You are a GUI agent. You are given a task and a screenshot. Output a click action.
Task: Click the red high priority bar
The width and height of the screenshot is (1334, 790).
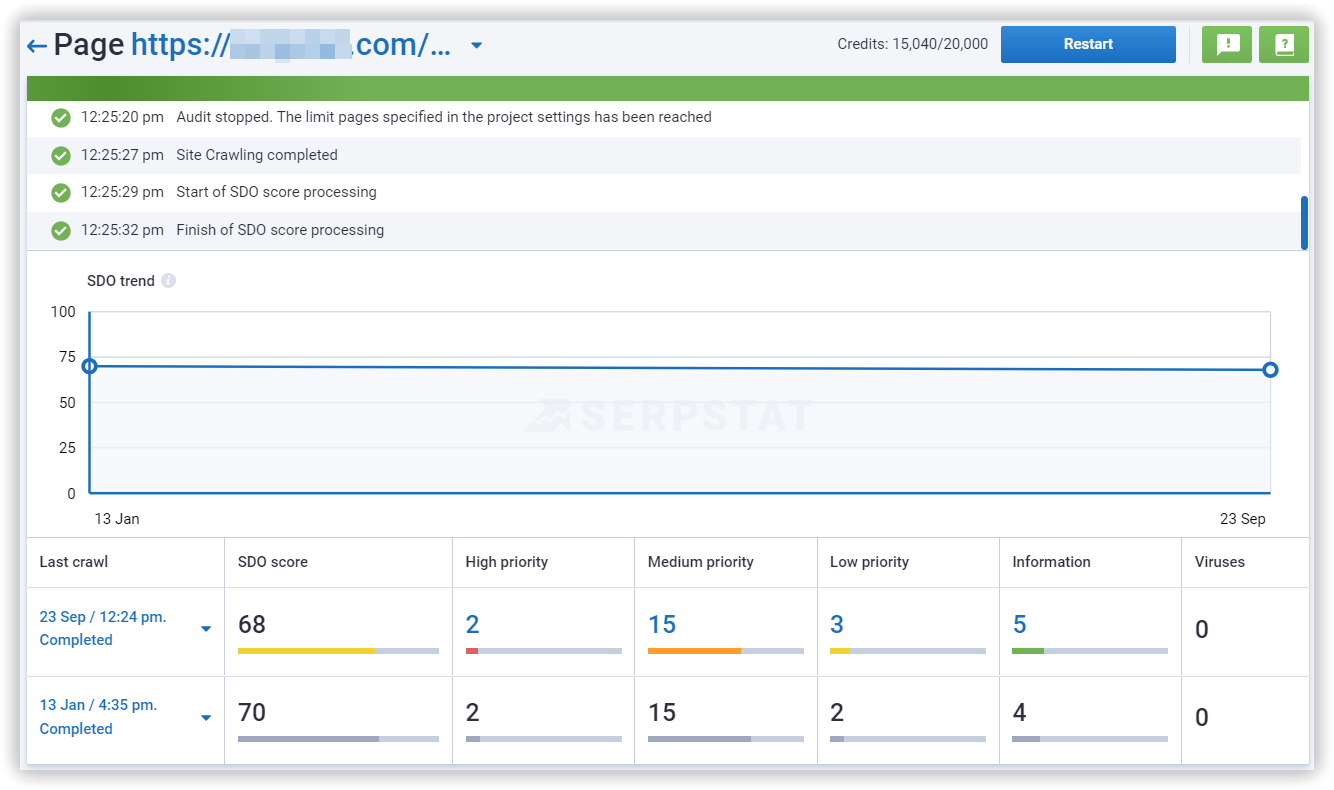coord(472,651)
